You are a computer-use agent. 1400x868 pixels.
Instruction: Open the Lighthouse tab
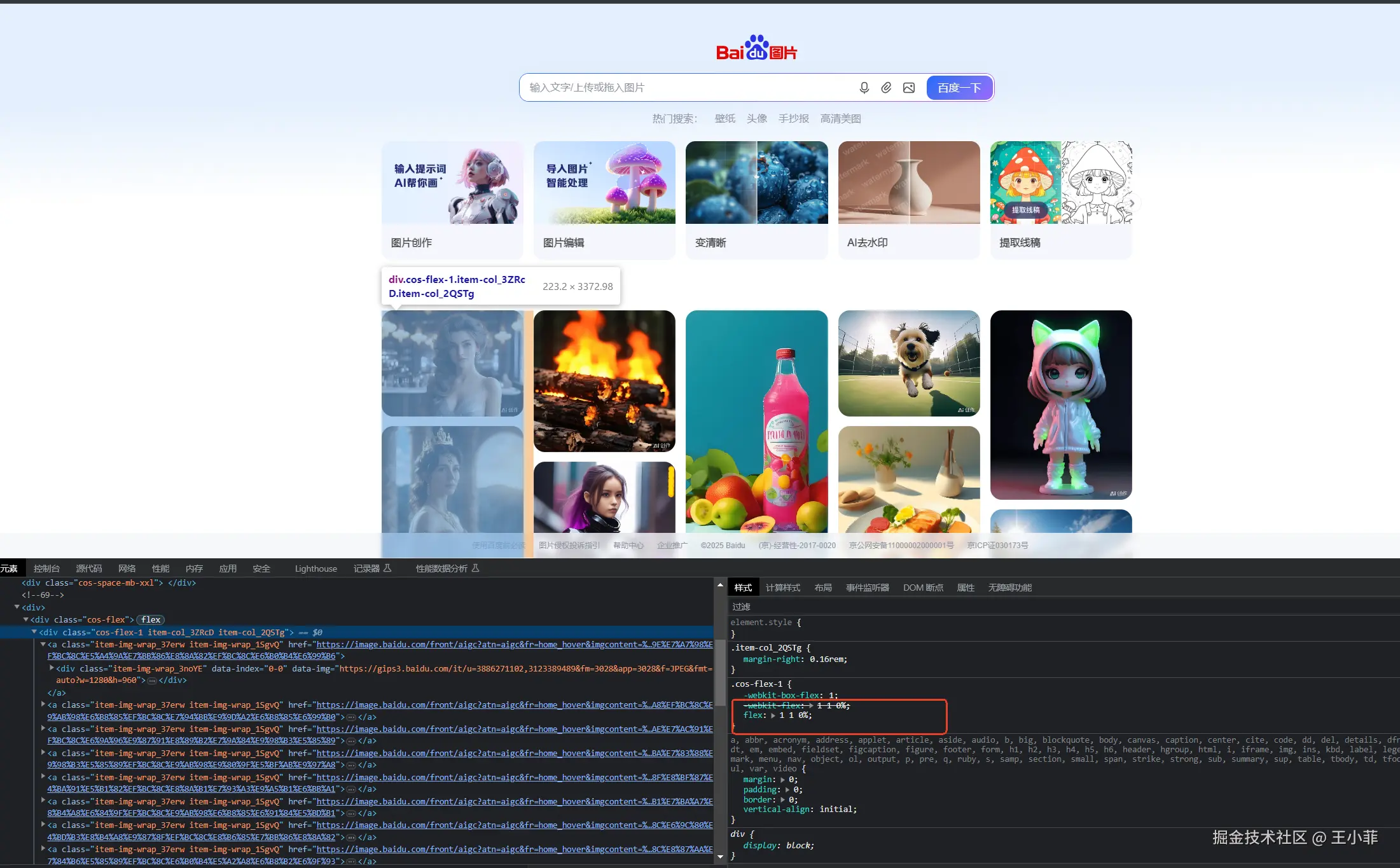pyautogui.click(x=315, y=568)
